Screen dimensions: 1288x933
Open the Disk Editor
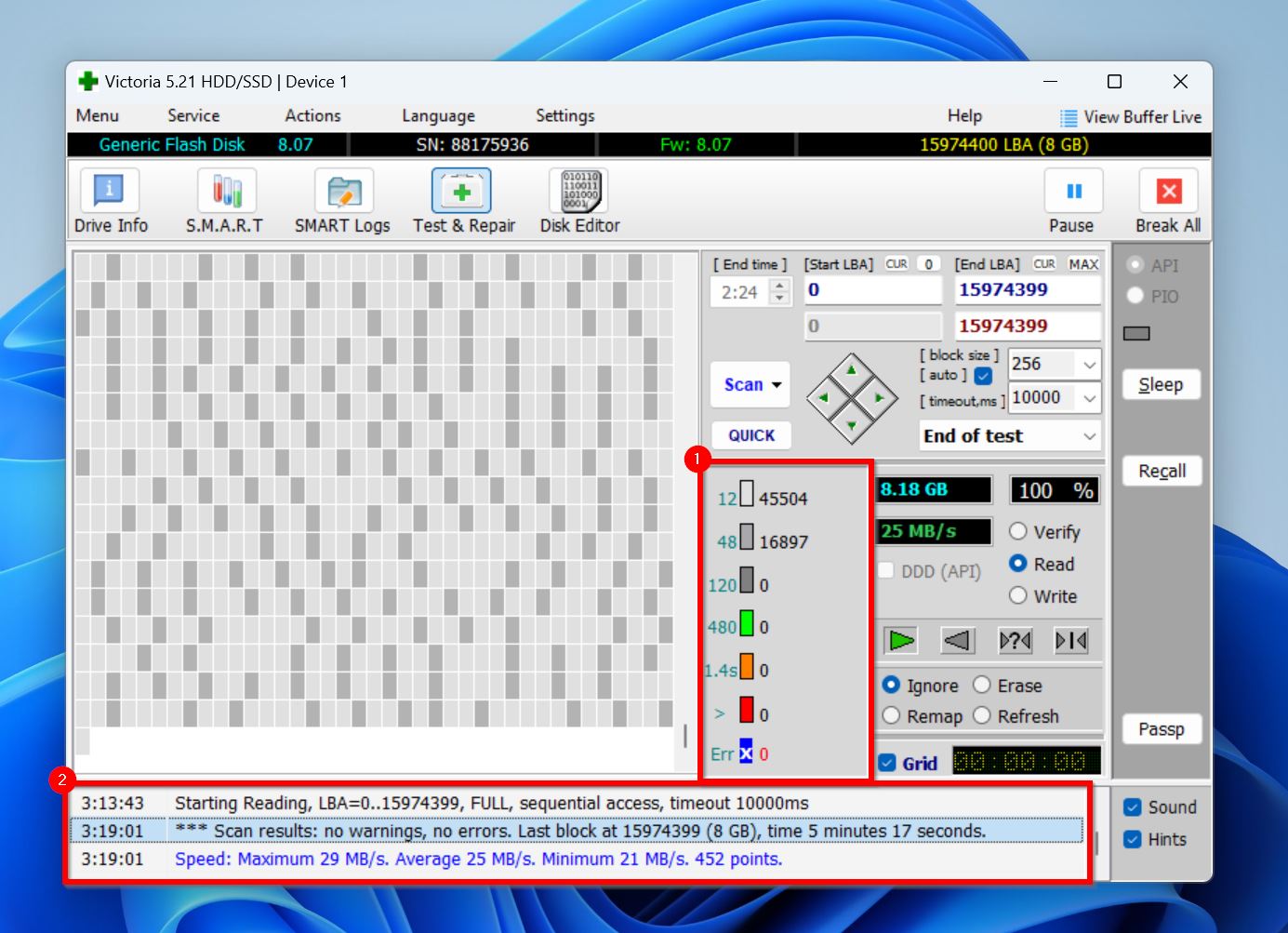pyautogui.click(x=580, y=191)
